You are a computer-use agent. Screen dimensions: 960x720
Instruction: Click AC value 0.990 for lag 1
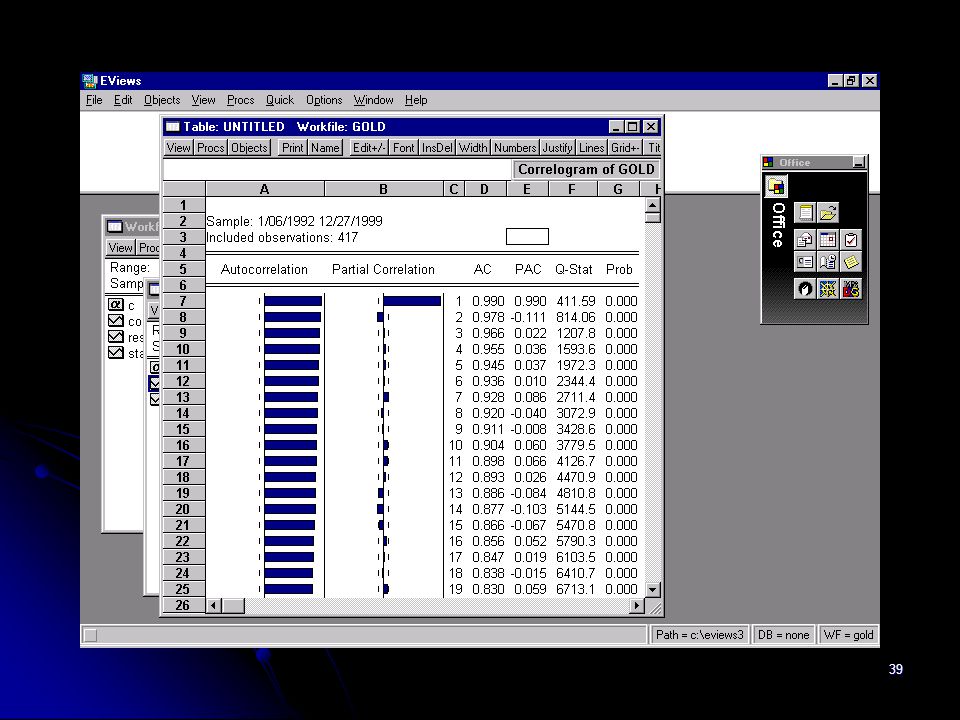pos(488,301)
